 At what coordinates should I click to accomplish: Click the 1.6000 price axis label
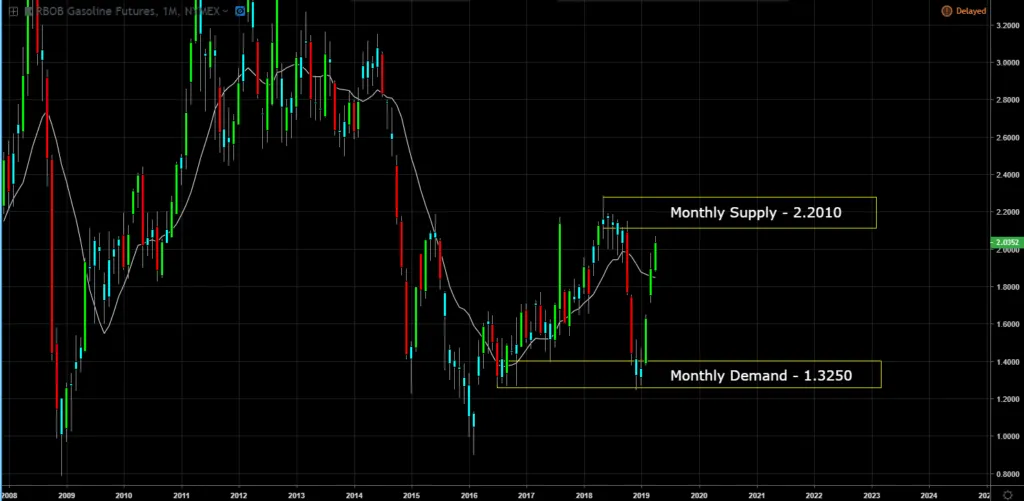tap(1006, 324)
